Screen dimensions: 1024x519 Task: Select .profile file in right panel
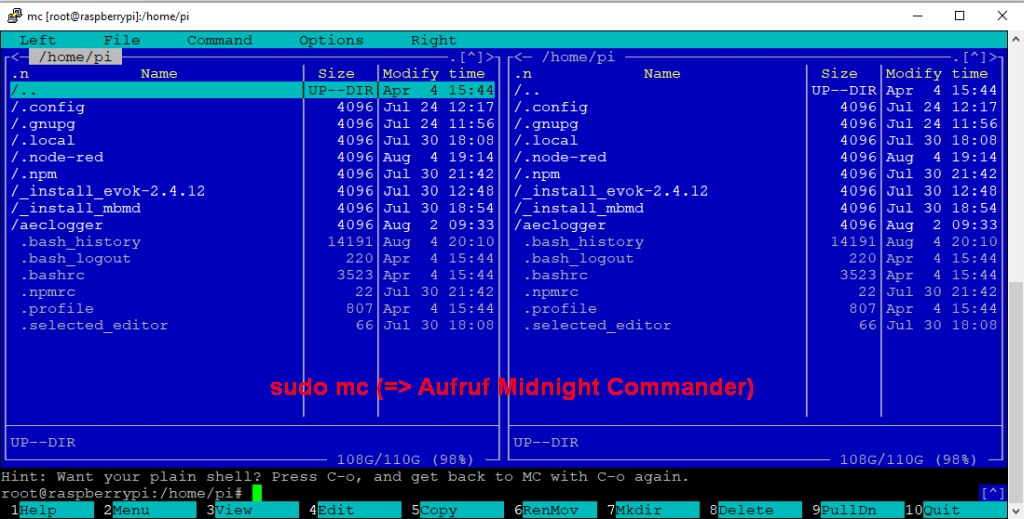[756, 309]
